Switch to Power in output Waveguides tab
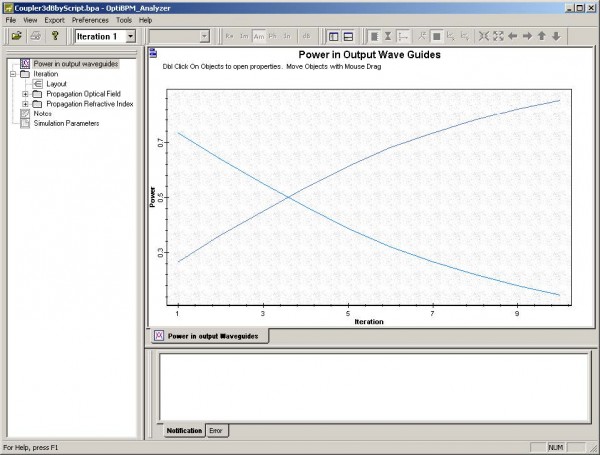Viewport: 600px width, 455px height. point(210,336)
